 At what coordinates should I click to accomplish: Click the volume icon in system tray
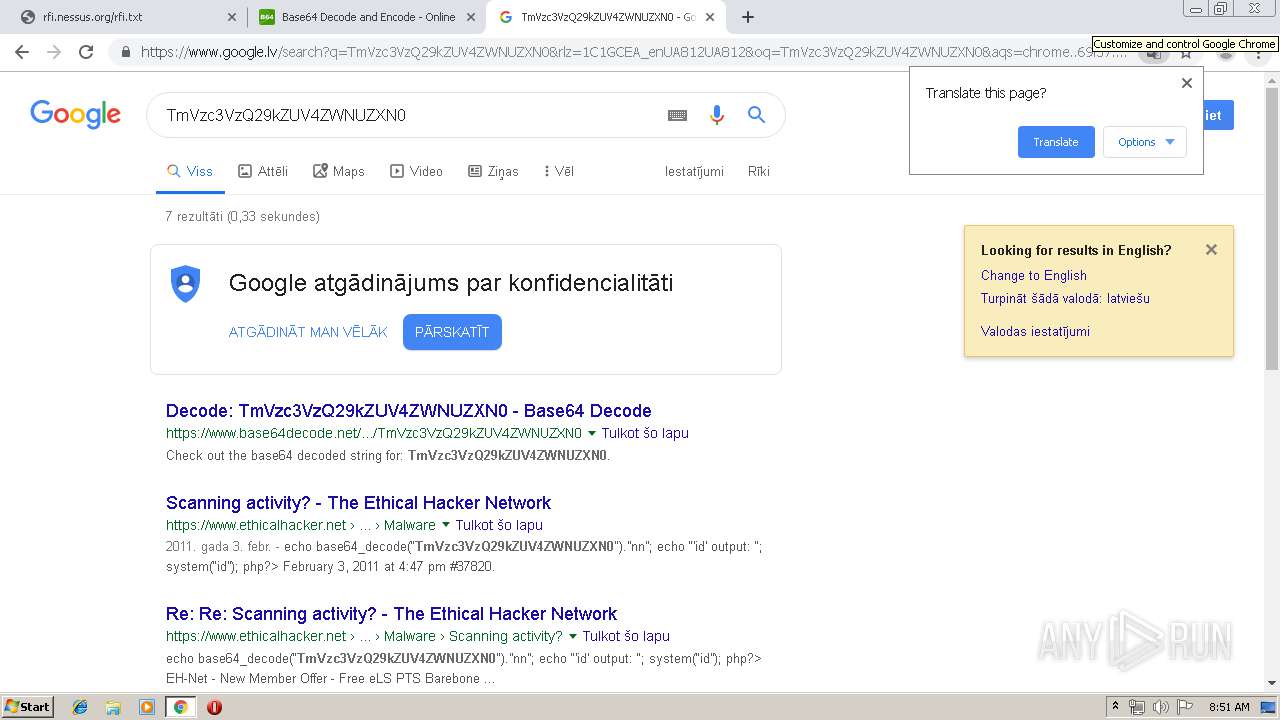(x=1160, y=707)
